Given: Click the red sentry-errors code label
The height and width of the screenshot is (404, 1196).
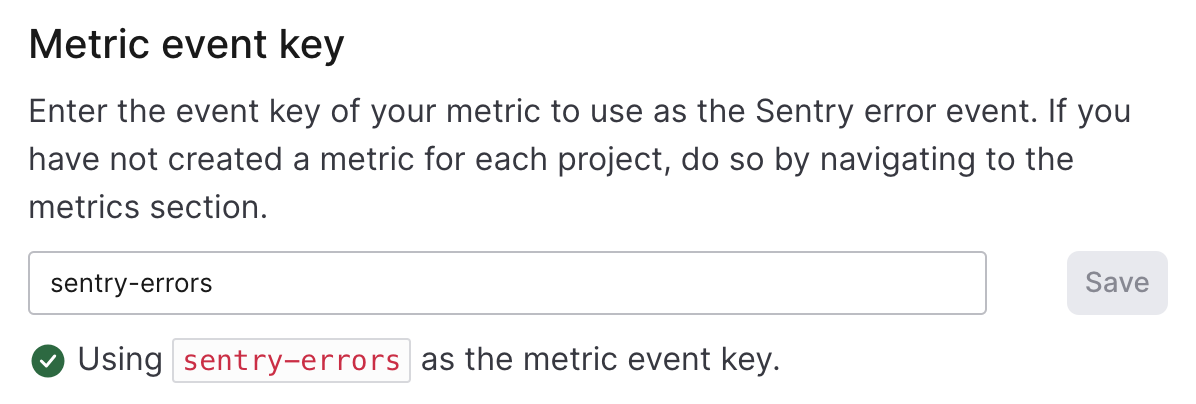Looking at the screenshot, I should 291,360.
